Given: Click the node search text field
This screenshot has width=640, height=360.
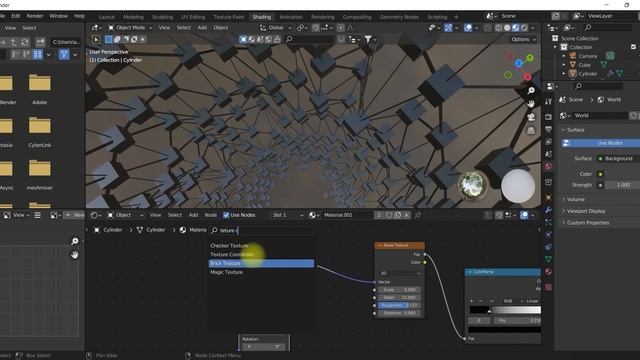Looking at the screenshot, I should point(263,230).
